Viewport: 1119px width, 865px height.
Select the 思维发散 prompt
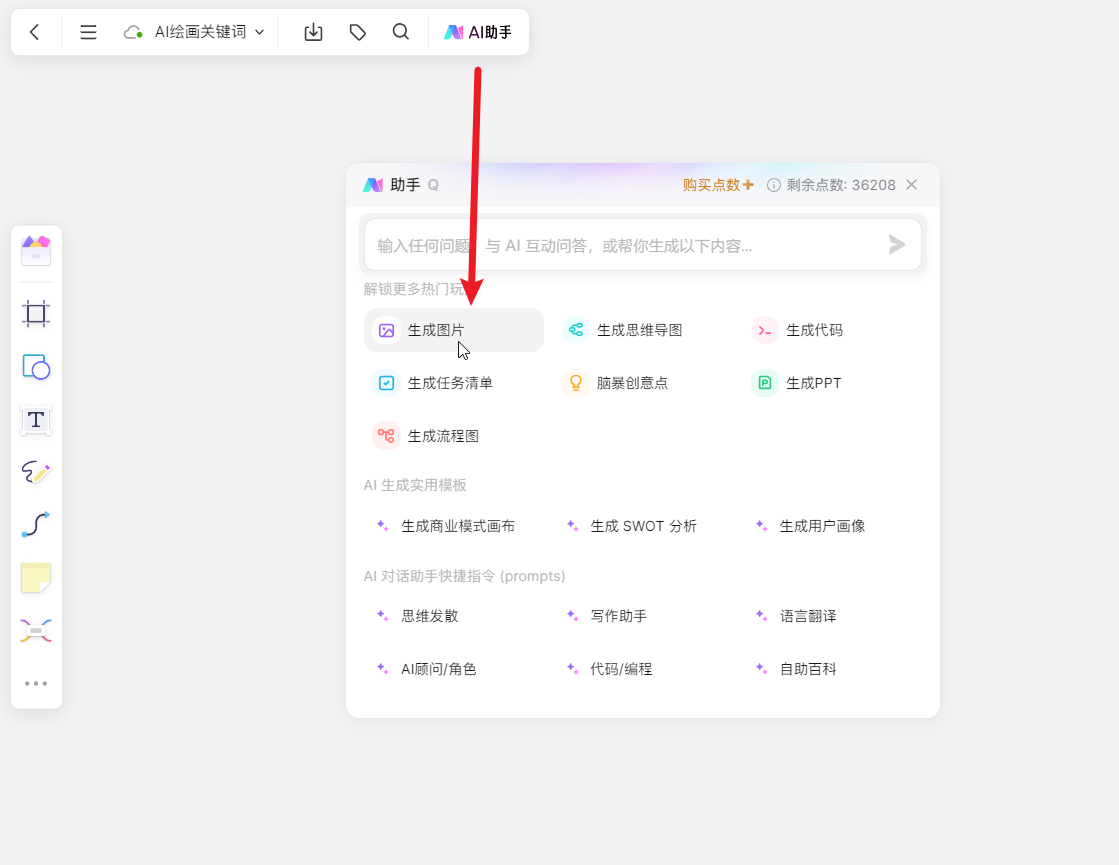coord(417,616)
